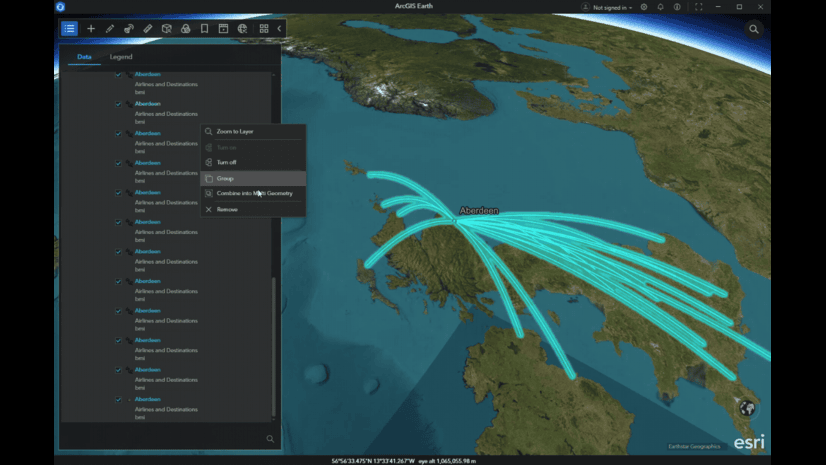Select the bottom-most Aberdeen layer name
This screenshot has height=465, width=826.
coord(148,399)
